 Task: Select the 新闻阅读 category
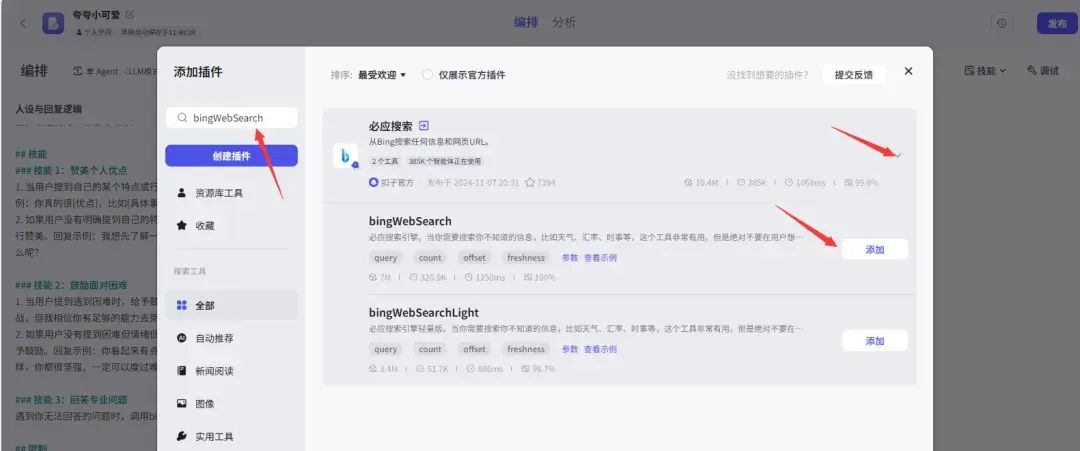coord(231,370)
